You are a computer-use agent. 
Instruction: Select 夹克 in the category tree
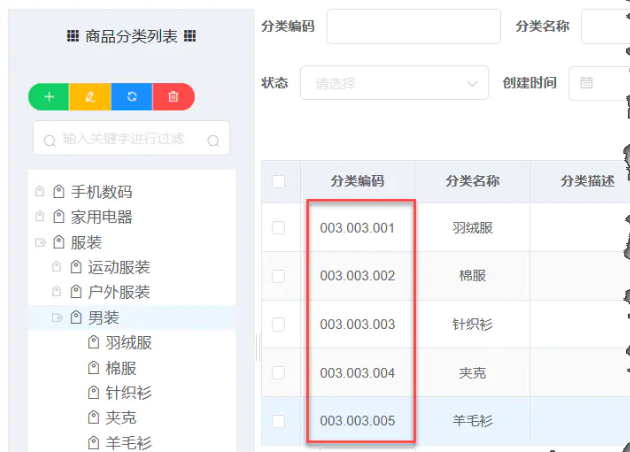click(121, 418)
